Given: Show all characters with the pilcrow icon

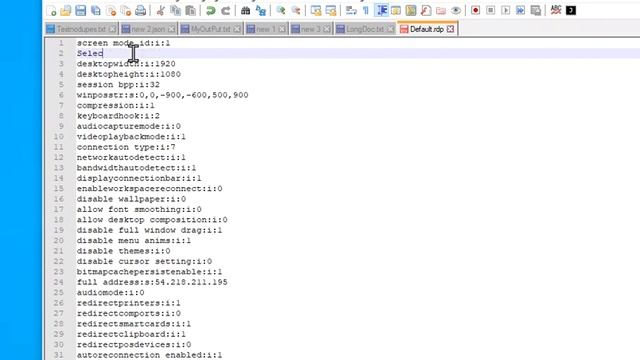Looking at the screenshot, I should 366,11.
